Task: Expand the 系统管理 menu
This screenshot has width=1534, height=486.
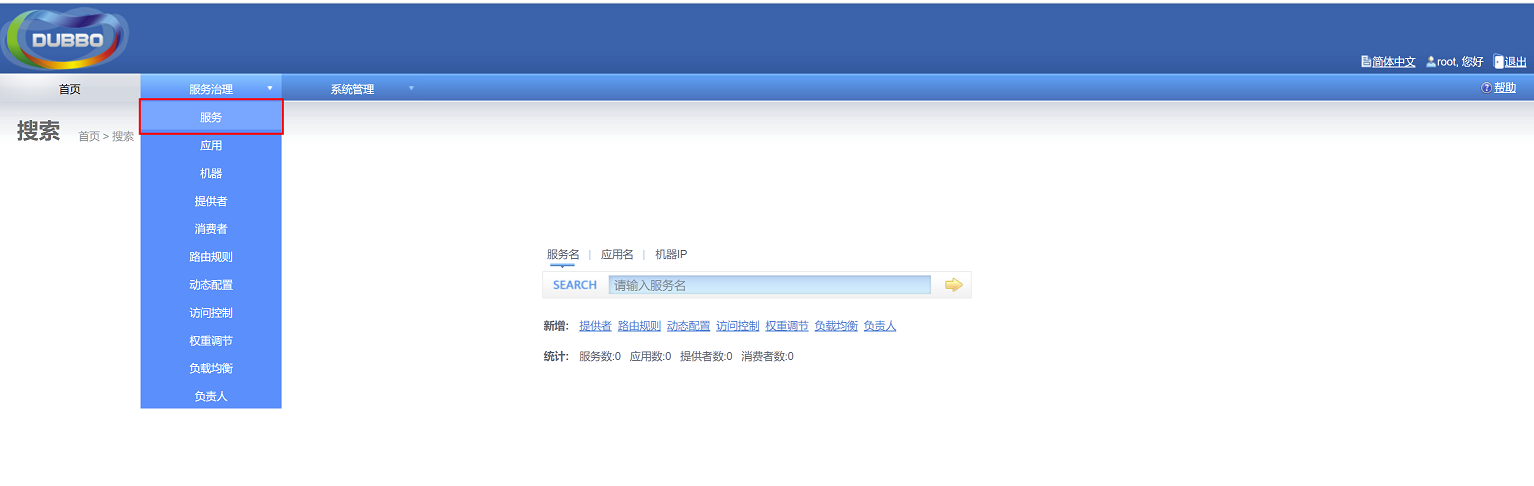Action: click(x=352, y=89)
